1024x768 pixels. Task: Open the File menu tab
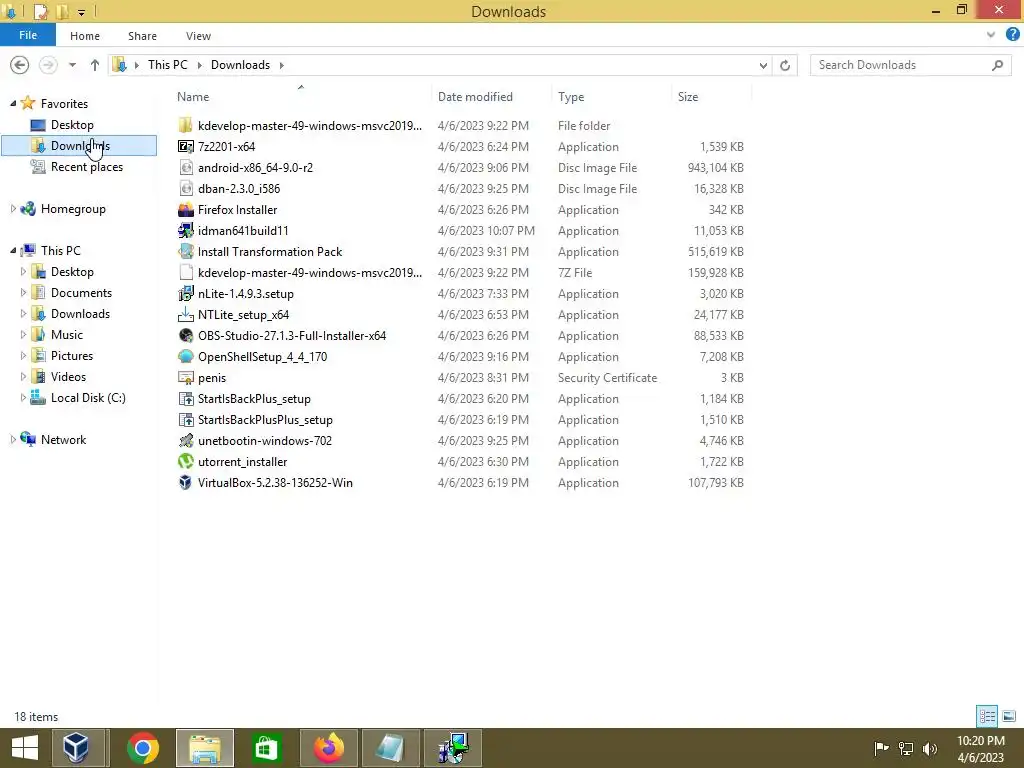[27, 35]
